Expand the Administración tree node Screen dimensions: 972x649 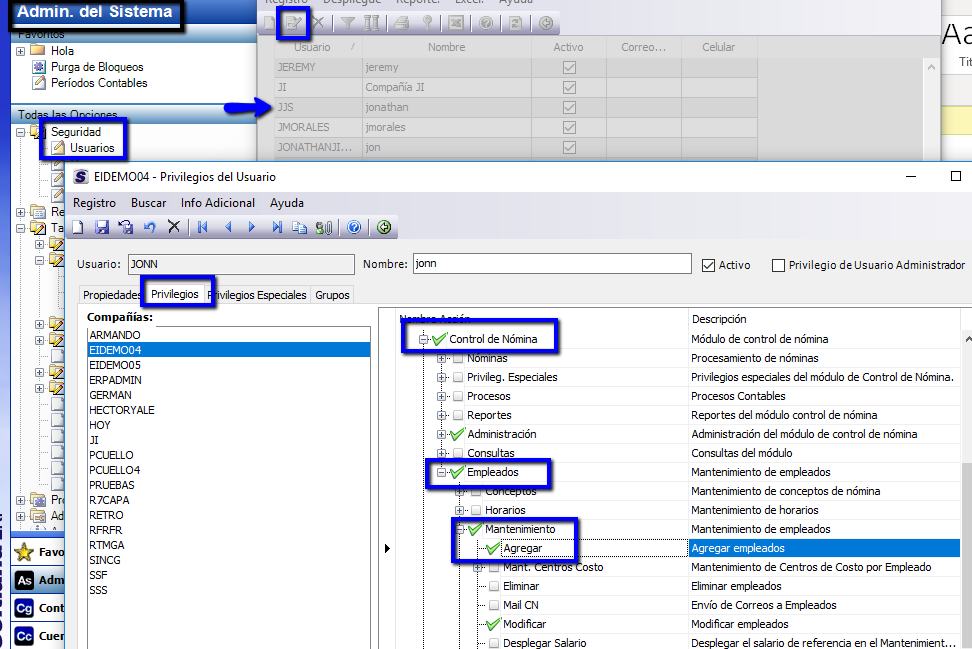[441, 435]
